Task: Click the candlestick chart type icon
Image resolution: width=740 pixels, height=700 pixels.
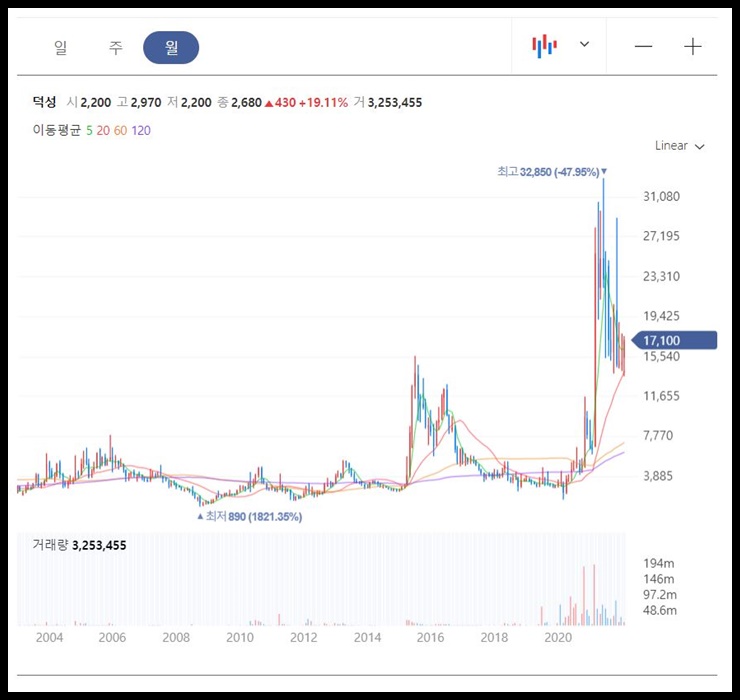Action: pyautogui.click(x=544, y=46)
